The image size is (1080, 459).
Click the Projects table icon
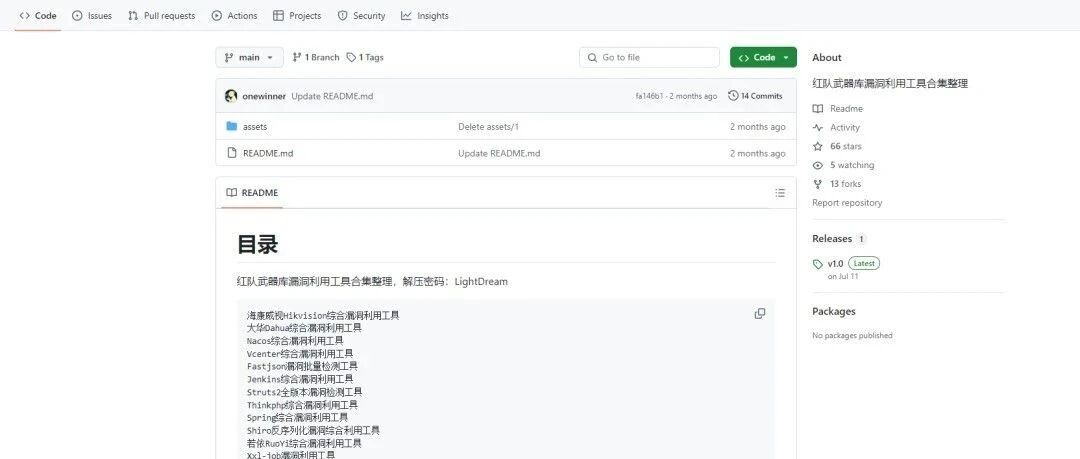[278, 16]
